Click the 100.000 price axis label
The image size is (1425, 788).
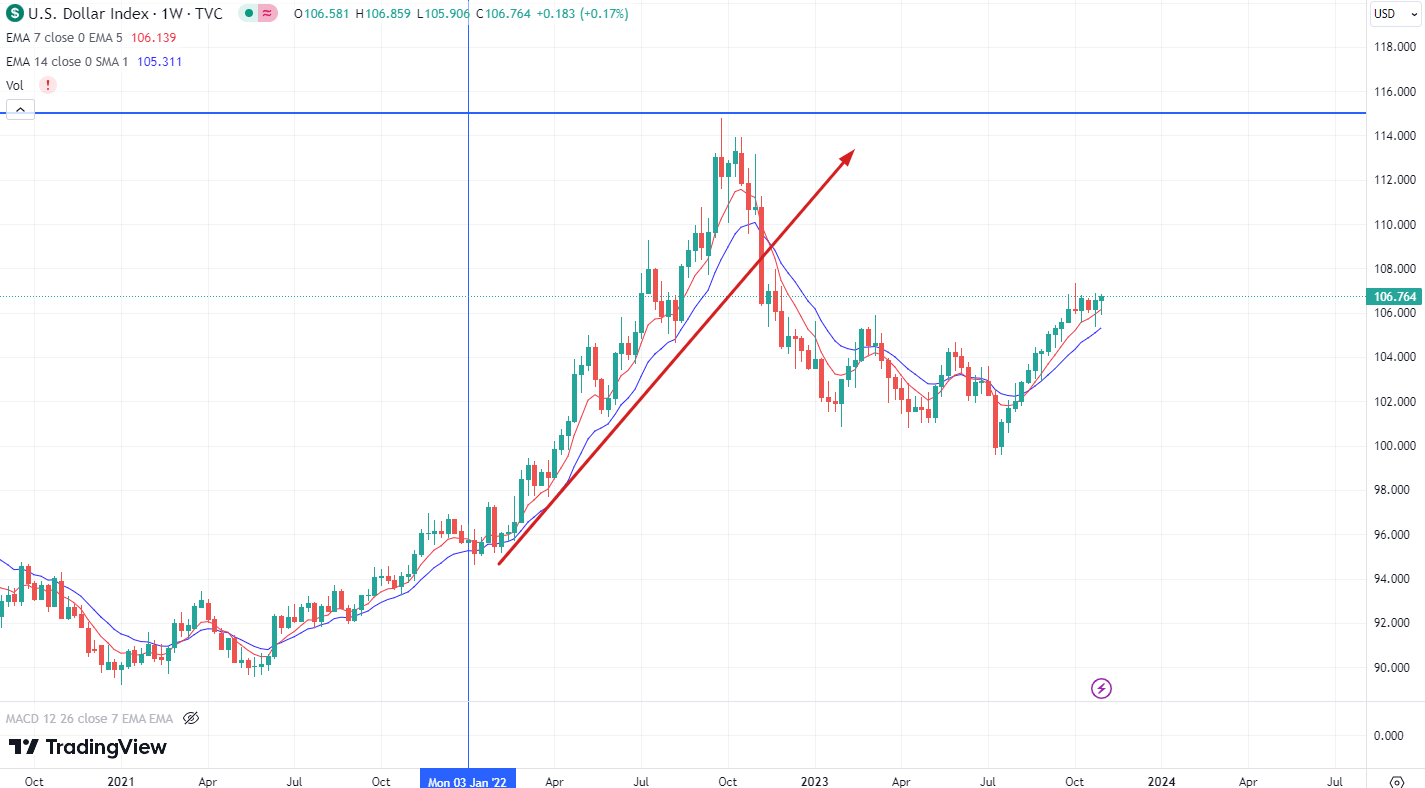(x=1394, y=446)
